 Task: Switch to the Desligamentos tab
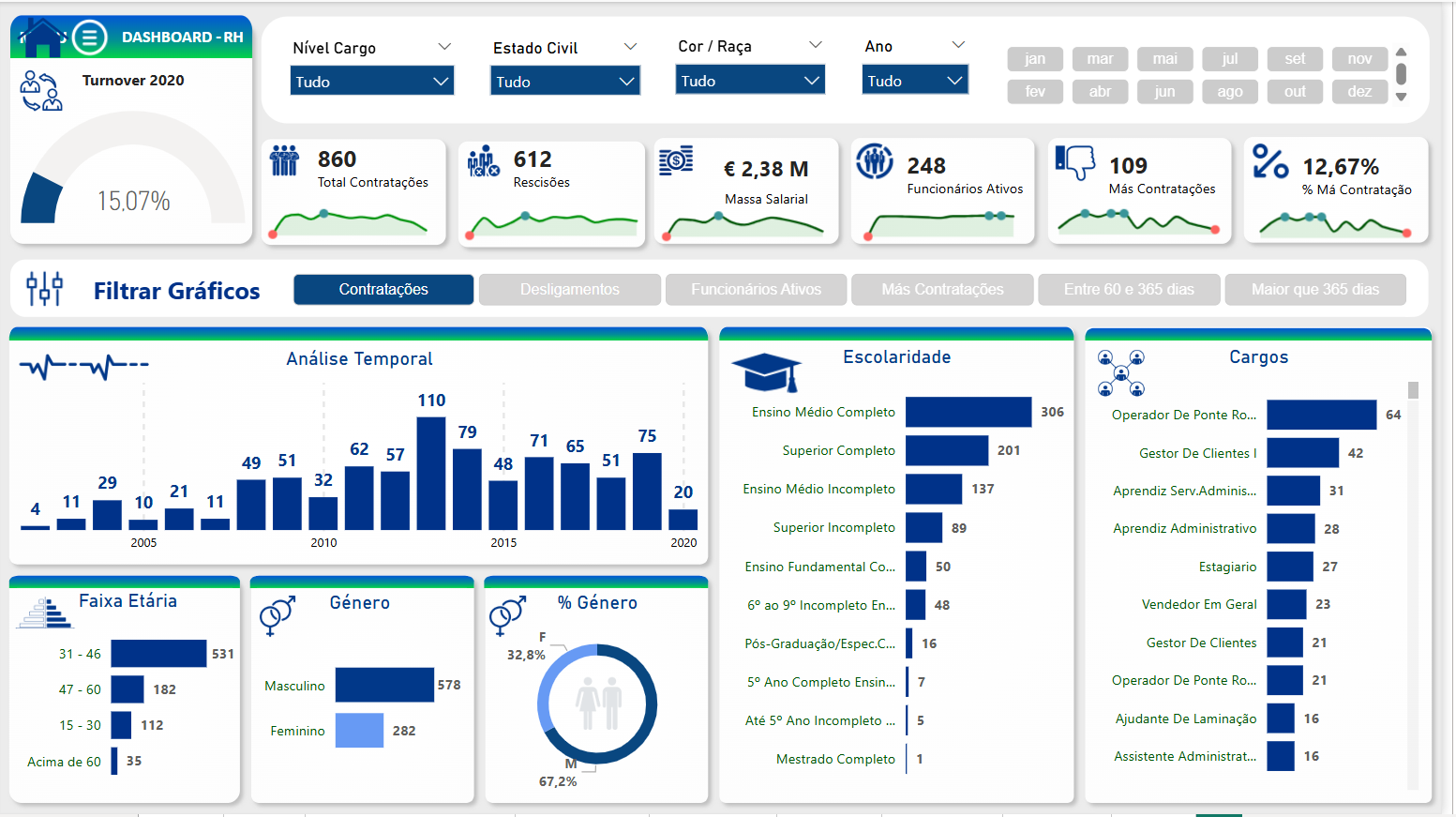pyautogui.click(x=569, y=290)
